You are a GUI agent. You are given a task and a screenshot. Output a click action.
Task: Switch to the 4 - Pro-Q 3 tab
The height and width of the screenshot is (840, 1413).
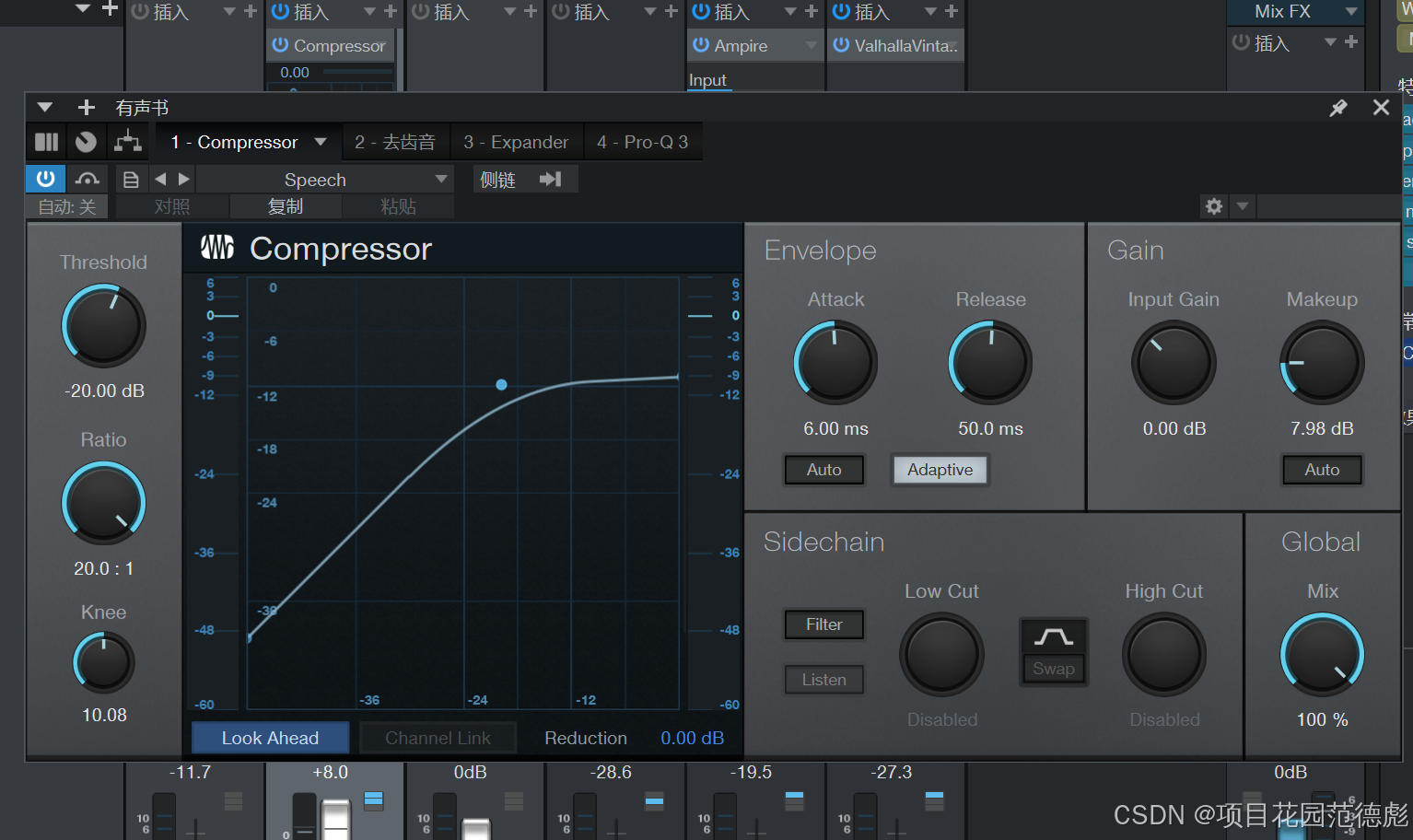pyautogui.click(x=643, y=142)
